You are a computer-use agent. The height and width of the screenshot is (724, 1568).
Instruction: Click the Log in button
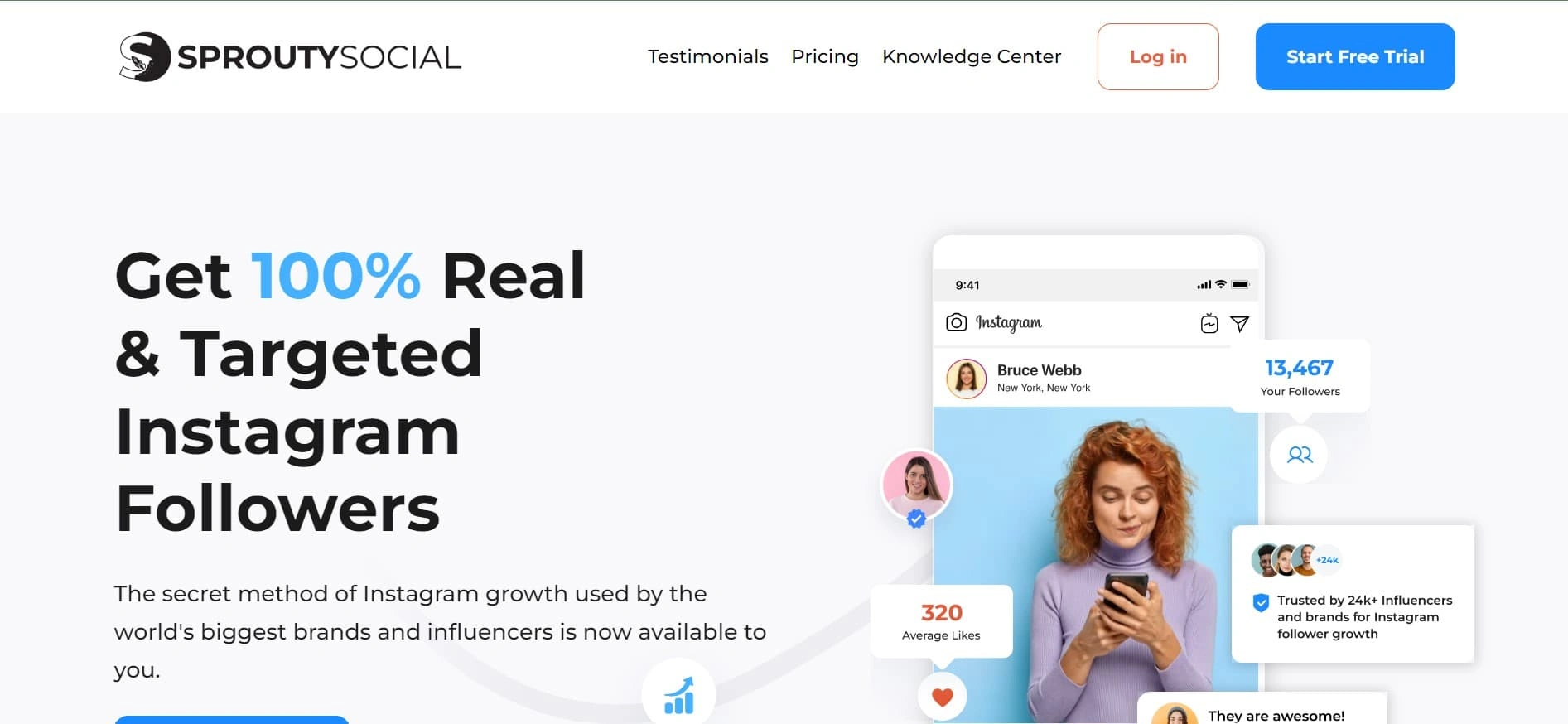(1157, 56)
